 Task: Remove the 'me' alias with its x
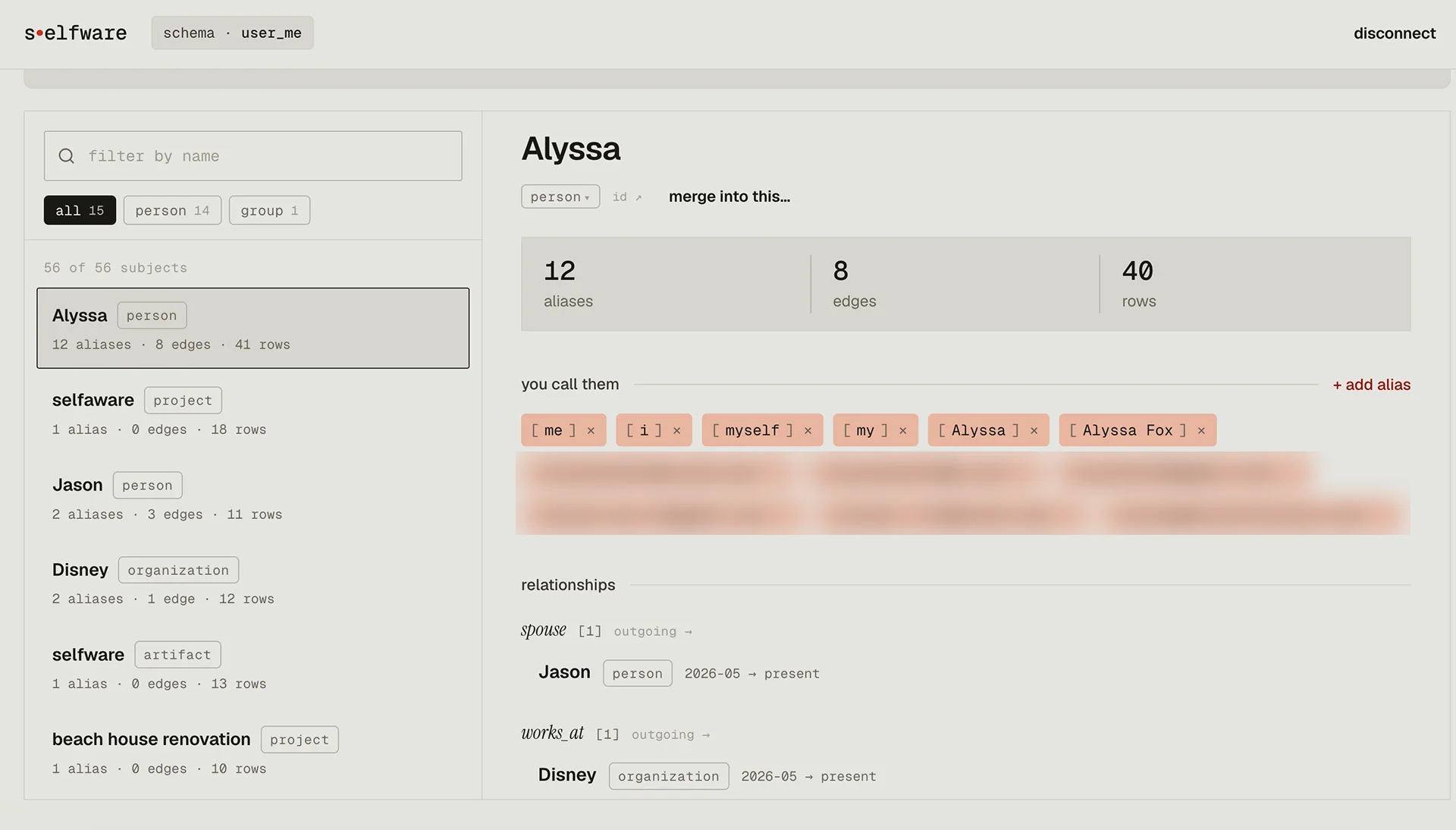pyautogui.click(x=591, y=431)
